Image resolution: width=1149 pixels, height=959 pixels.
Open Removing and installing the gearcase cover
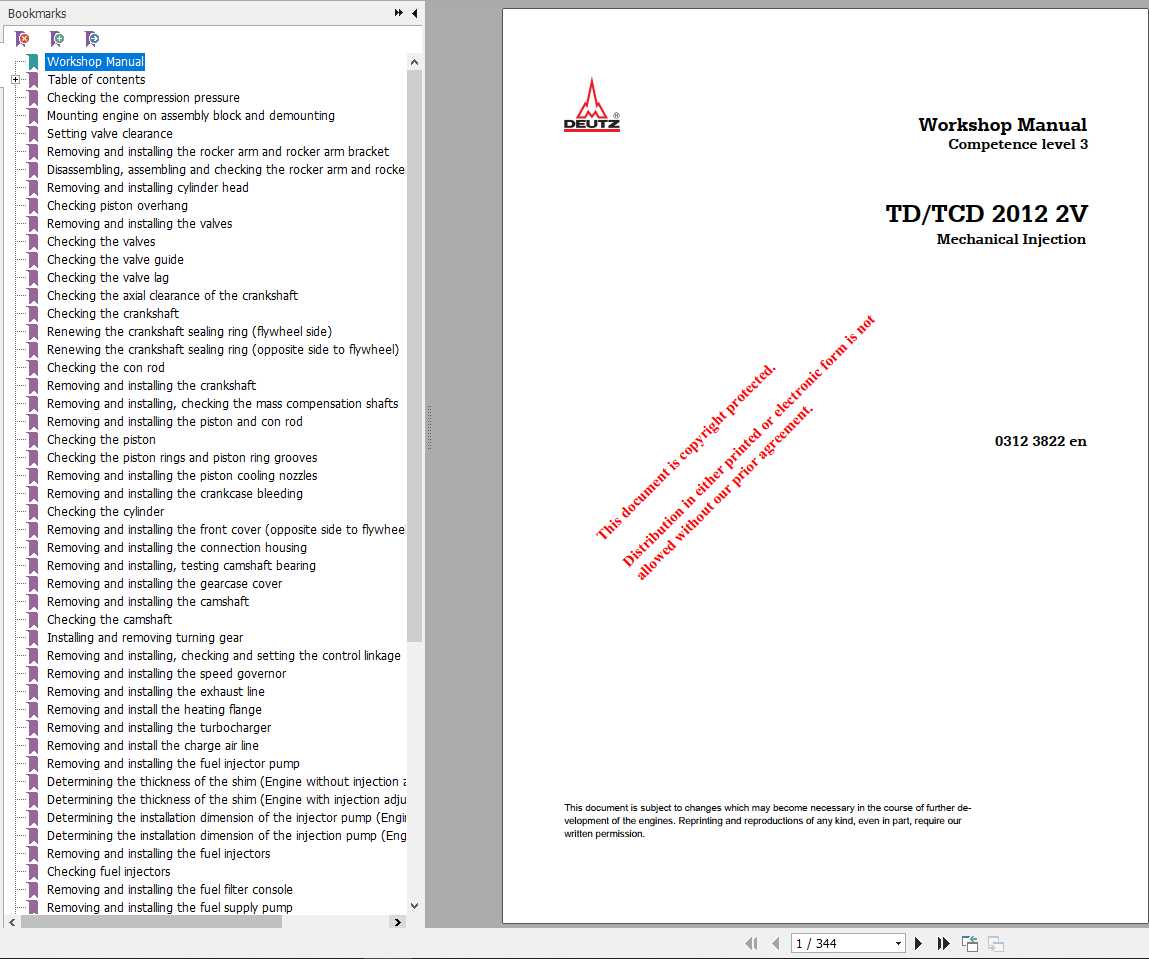[x=164, y=584]
